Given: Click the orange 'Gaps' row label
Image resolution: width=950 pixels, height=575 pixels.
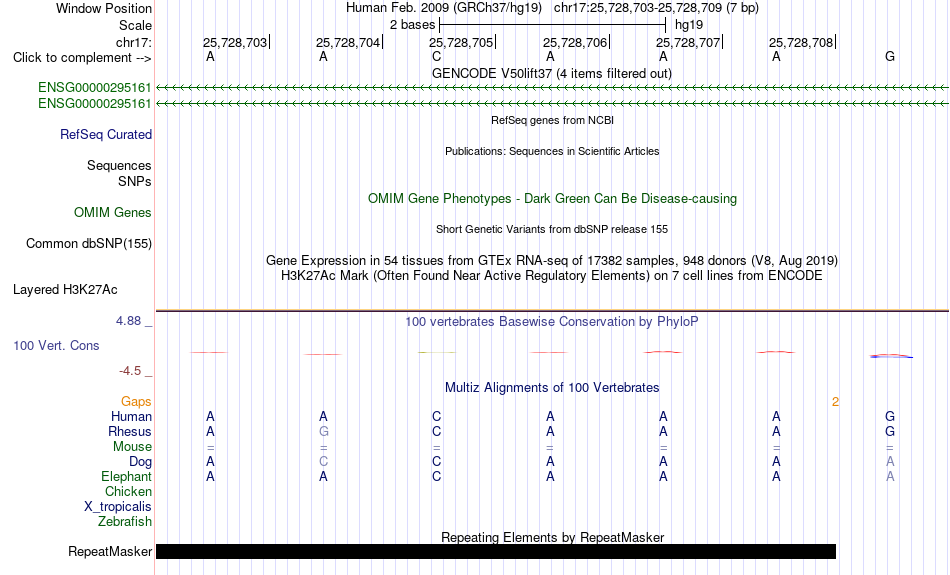Looking at the screenshot, I should click(136, 402).
